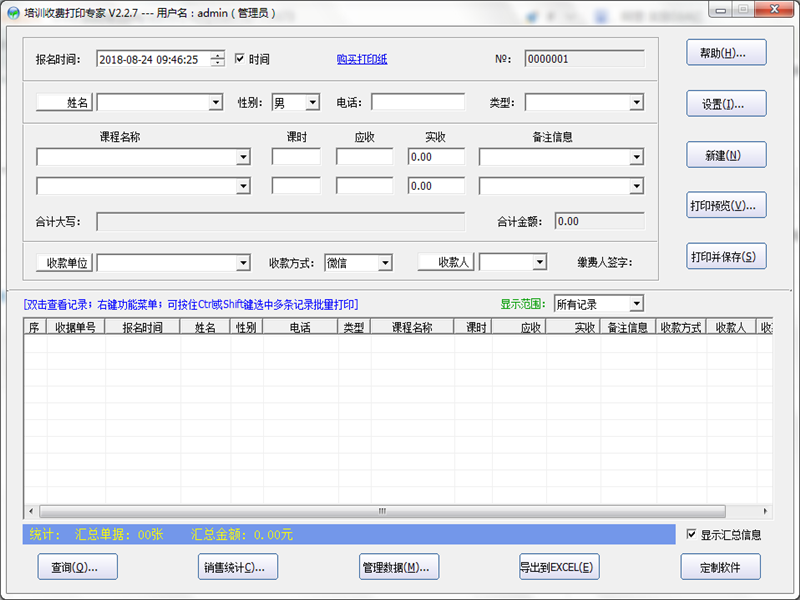This screenshot has width=800, height=600.
Task: Click the second 应收 input field
Action: pyautogui.click(x=364, y=186)
